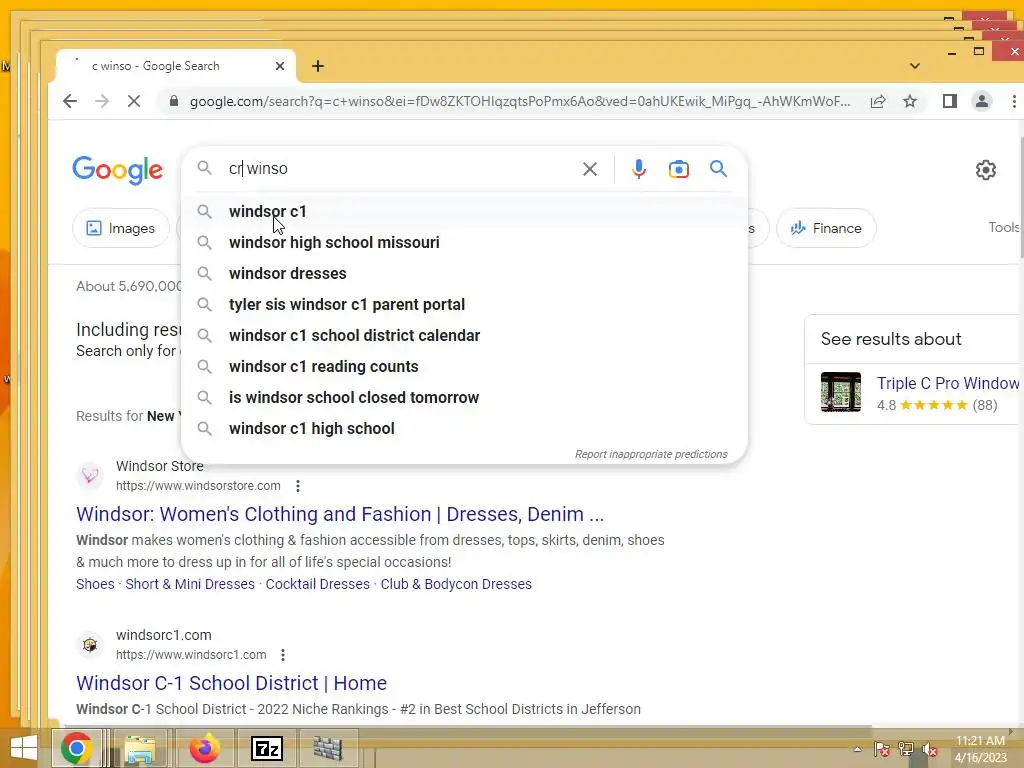The height and width of the screenshot is (768, 1024).
Task: Expand the tab search chevron
Action: click(x=915, y=66)
